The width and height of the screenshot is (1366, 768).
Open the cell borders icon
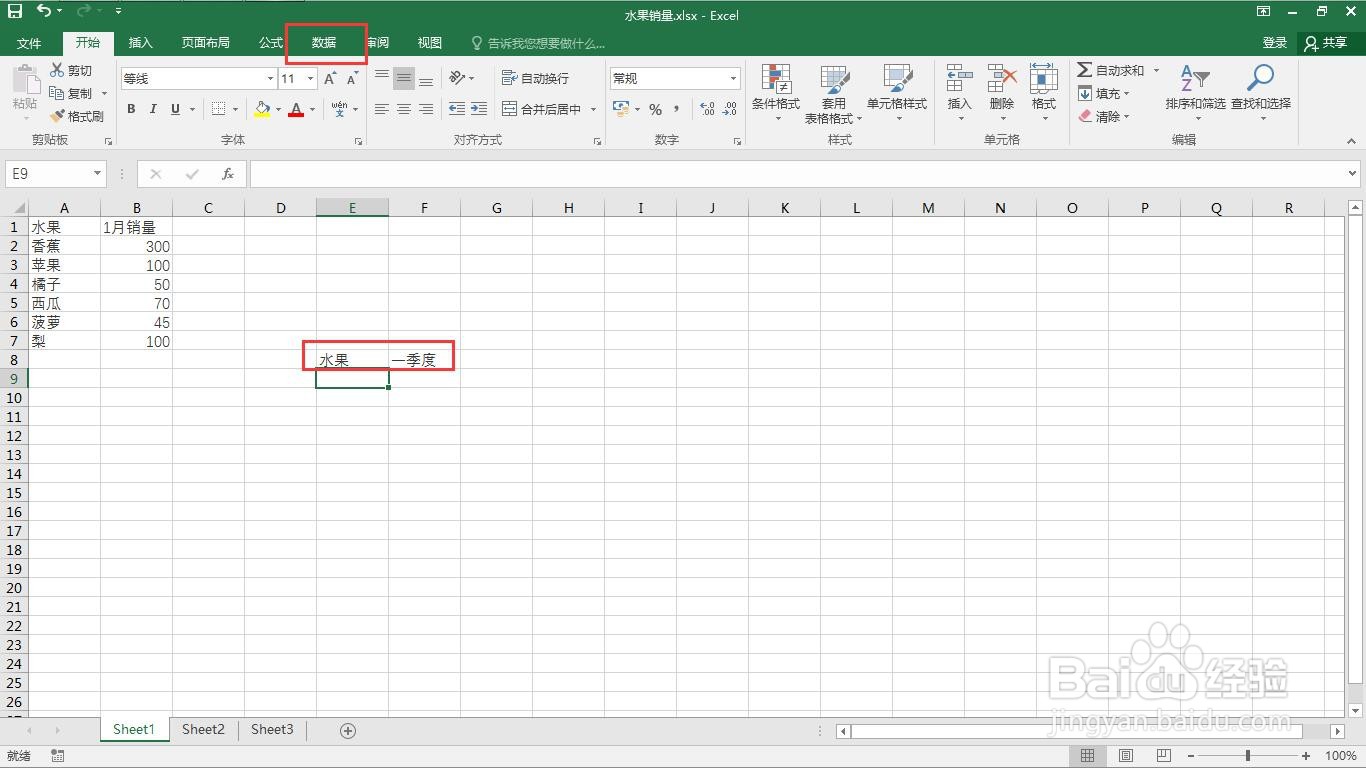[219, 109]
